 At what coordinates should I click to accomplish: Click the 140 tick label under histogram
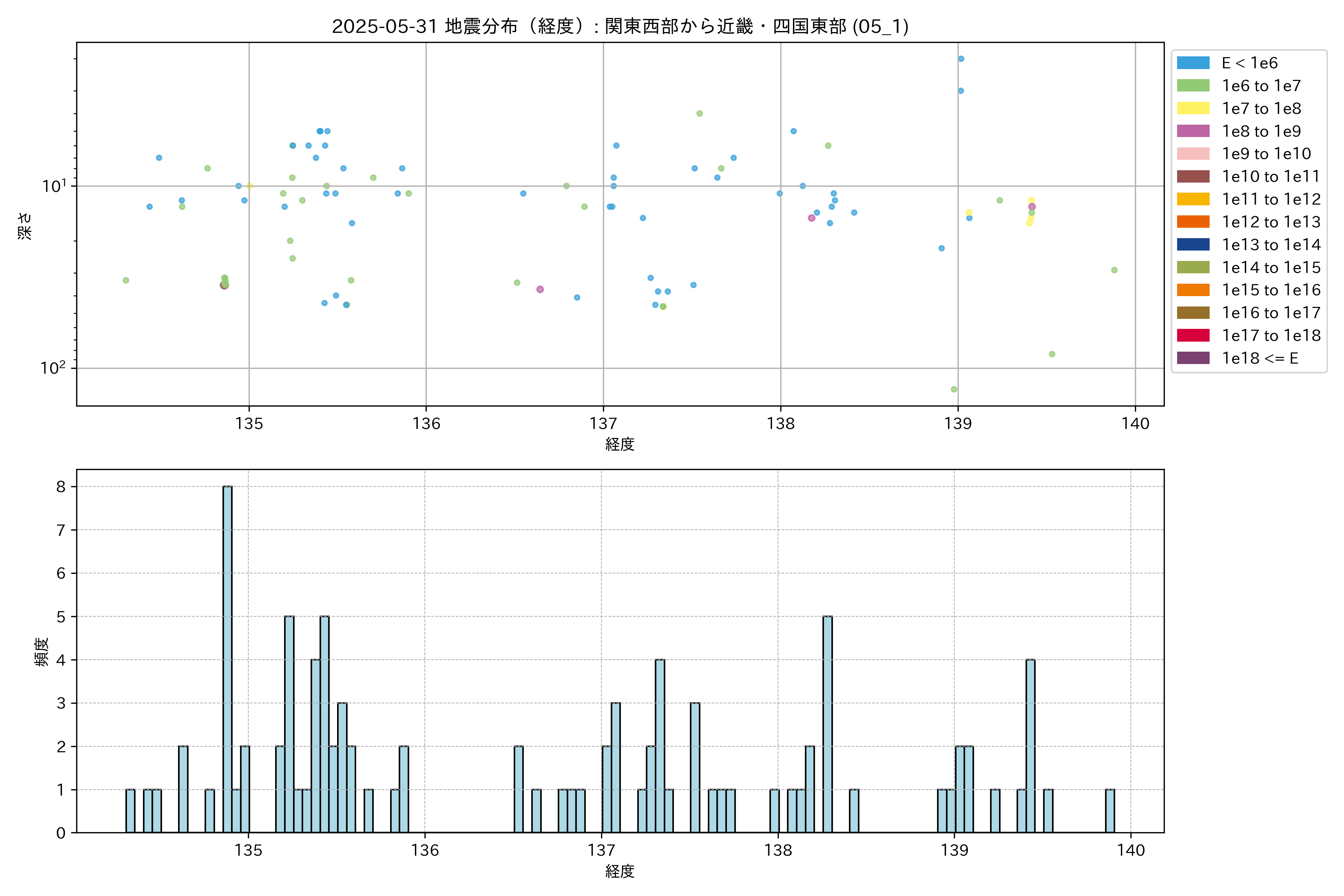point(1131,851)
